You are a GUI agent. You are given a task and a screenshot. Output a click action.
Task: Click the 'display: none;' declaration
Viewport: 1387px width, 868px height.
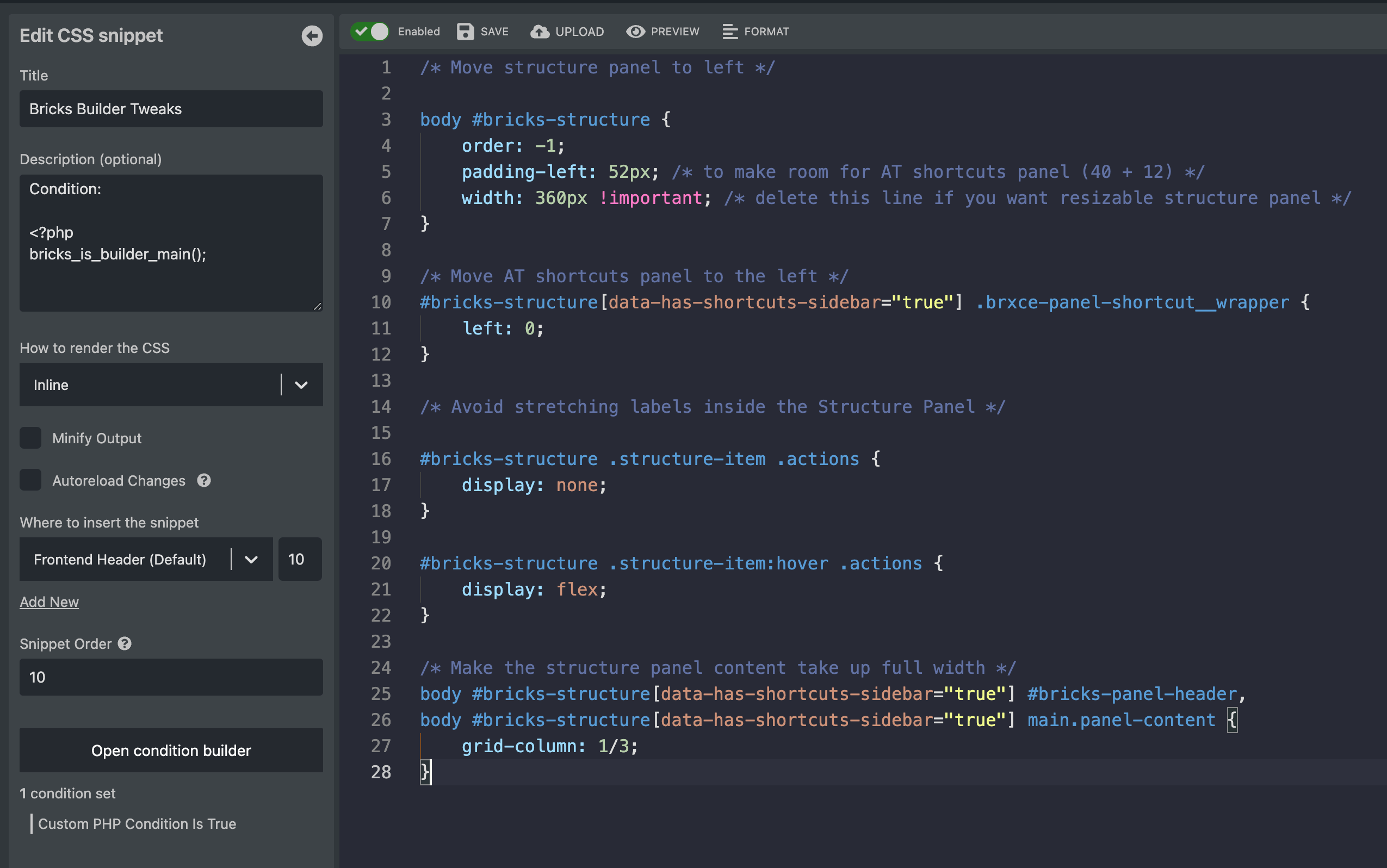pos(535,485)
